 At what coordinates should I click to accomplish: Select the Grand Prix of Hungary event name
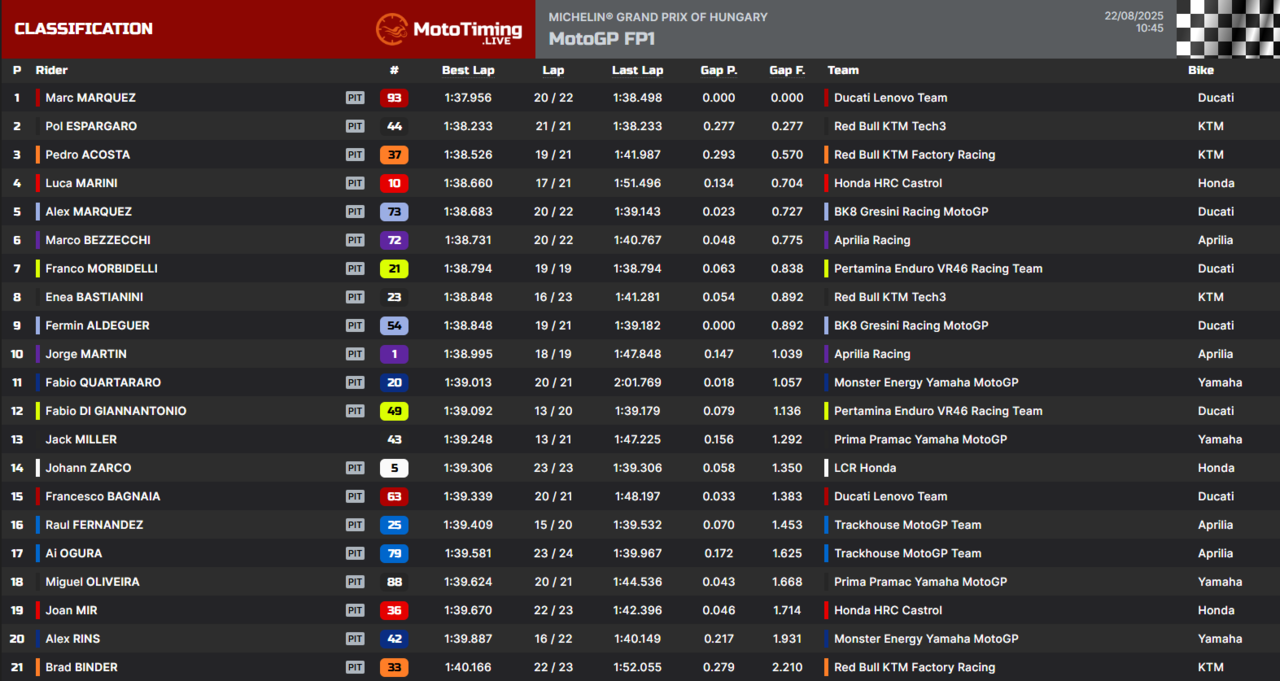(x=658, y=17)
